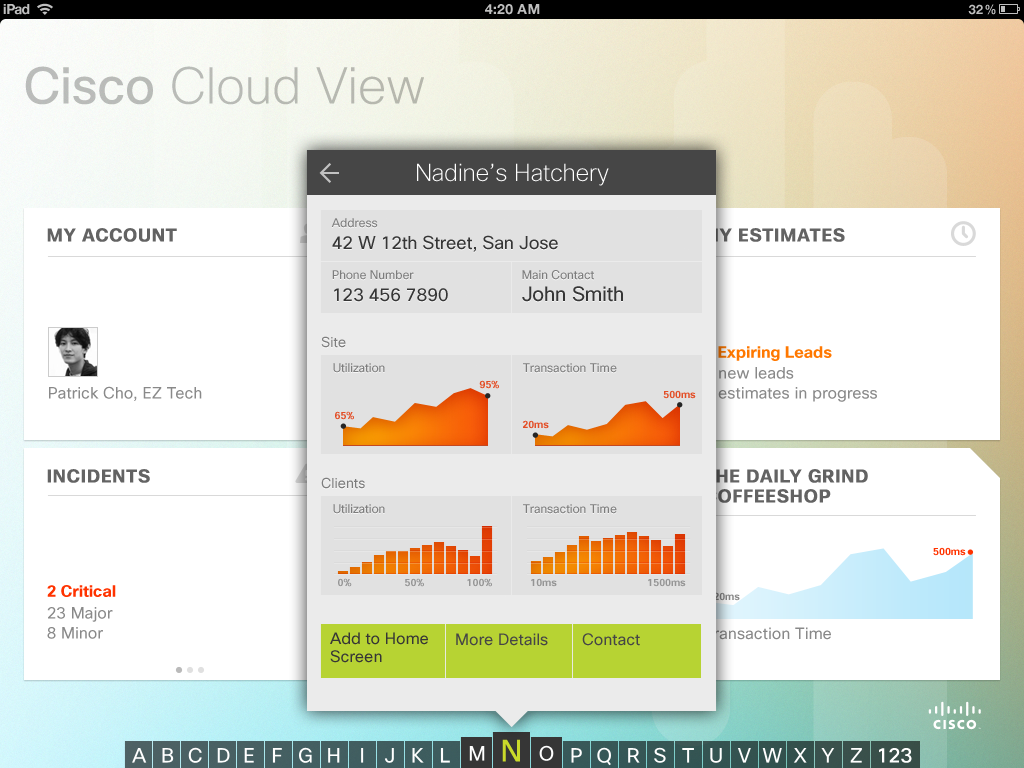Tap the Cisco logo at bottom right
The height and width of the screenshot is (768, 1024).
[x=954, y=716]
